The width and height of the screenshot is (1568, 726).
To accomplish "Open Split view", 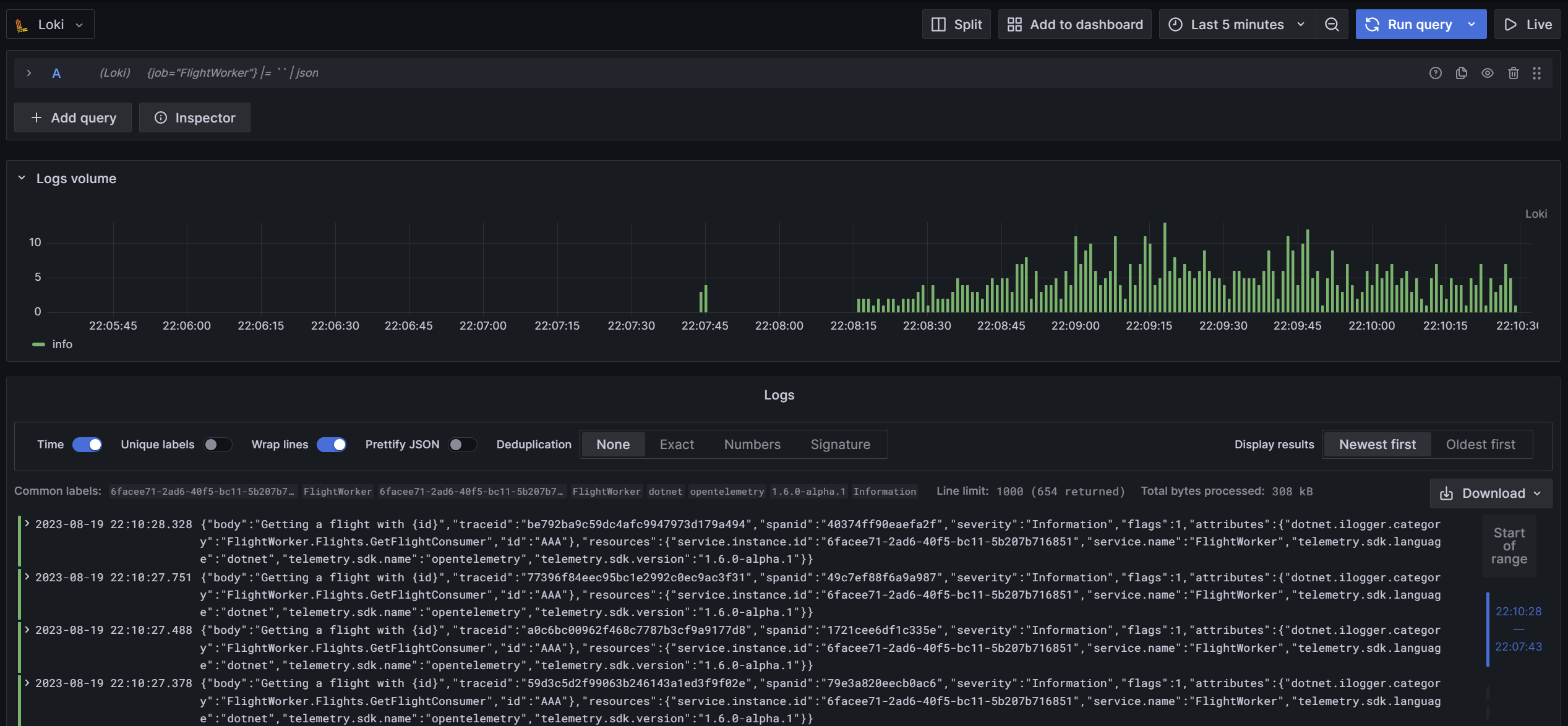I will pos(956,24).
